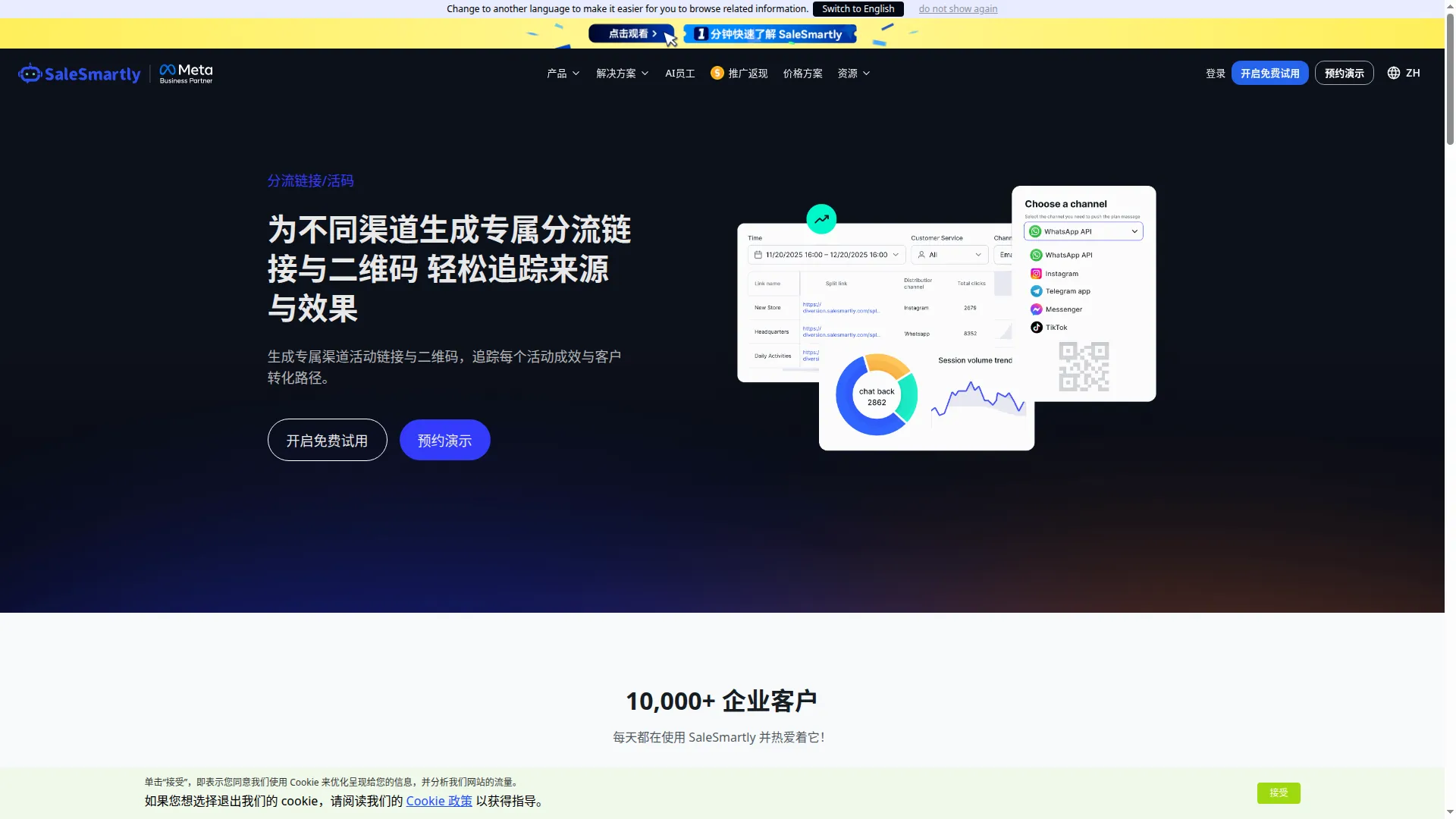The image size is (1456, 819).
Task: Click the calendar icon in the time range field
Action: [x=758, y=255]
